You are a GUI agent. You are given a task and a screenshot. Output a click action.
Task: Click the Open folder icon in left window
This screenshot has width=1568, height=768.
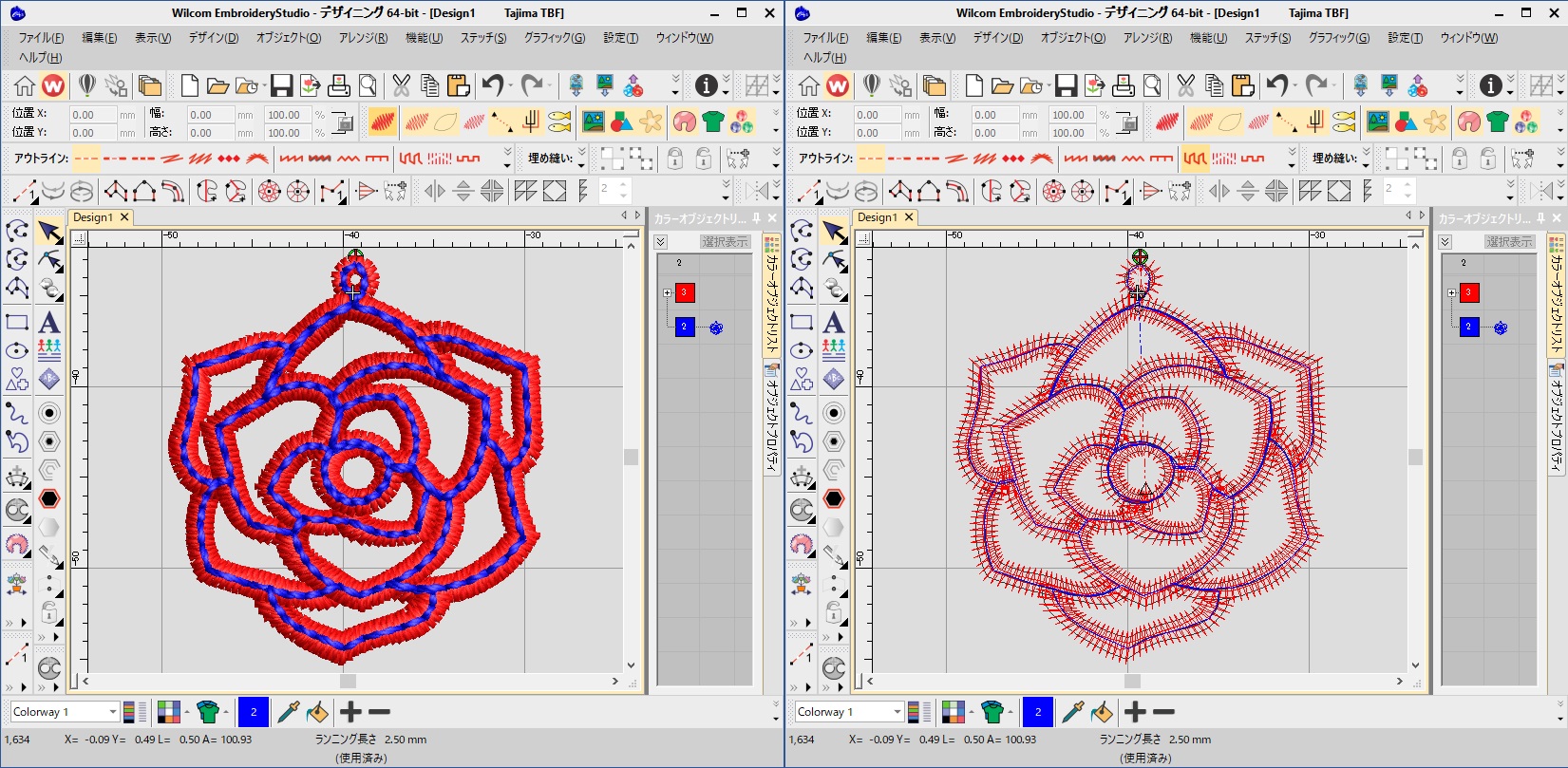[x=217, y=86]
